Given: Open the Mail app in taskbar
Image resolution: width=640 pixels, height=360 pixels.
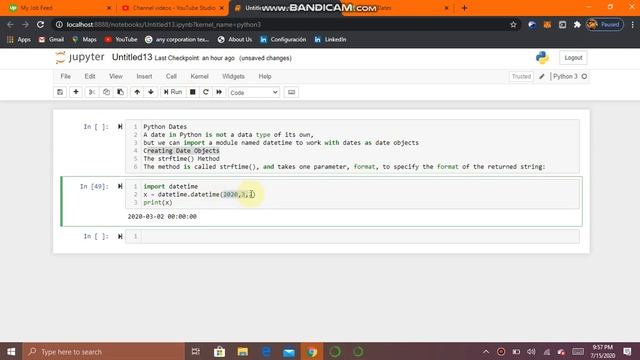Looking at the screenshot, I should pos(289,351).
